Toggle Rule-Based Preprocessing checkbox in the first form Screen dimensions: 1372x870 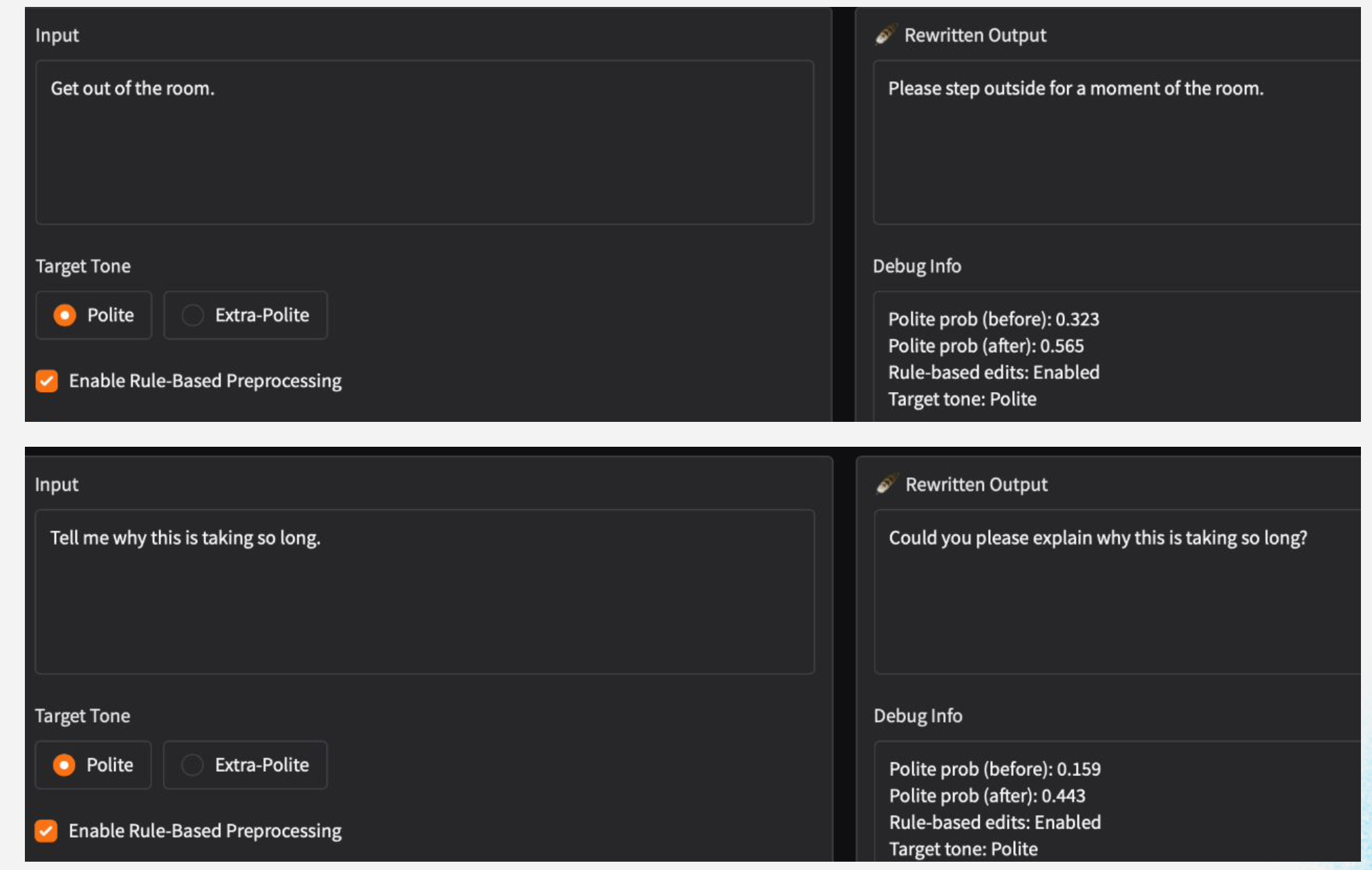click(x=47, y=381)
